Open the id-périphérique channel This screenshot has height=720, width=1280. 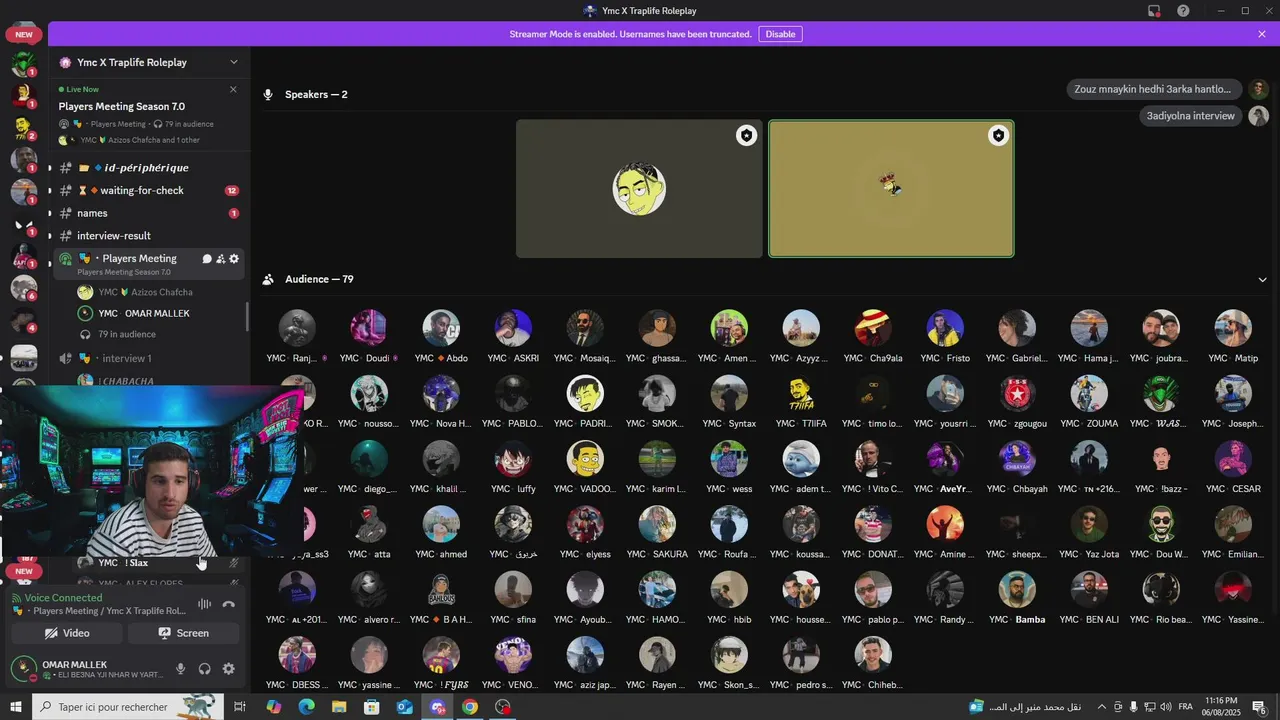point(148,168)
